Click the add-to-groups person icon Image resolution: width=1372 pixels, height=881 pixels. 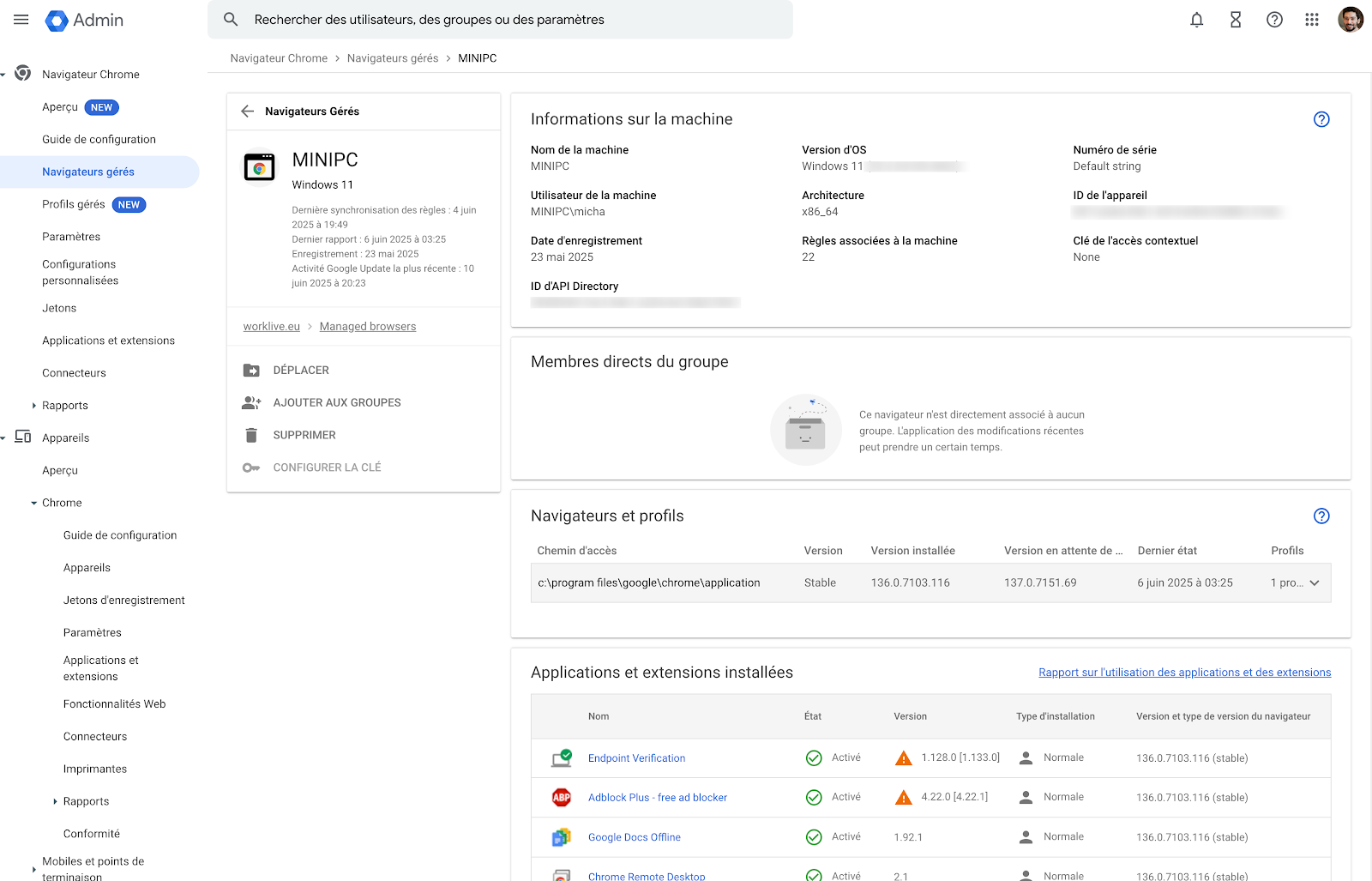251,402
